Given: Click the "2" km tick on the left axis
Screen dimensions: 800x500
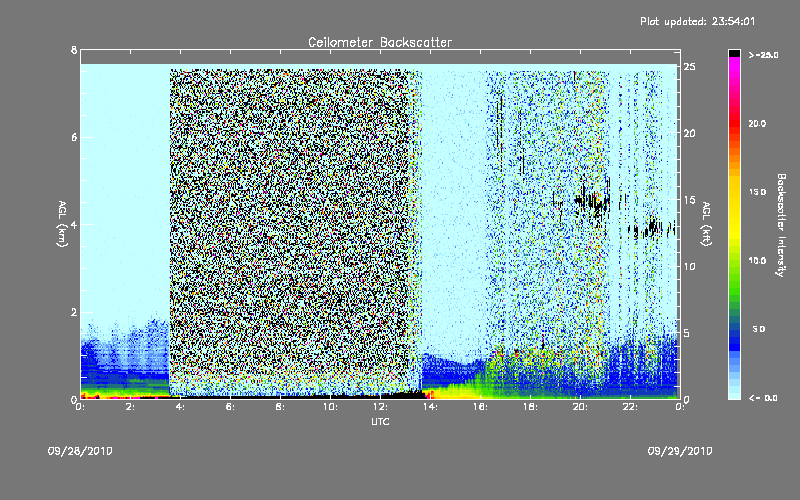Looking at the screenshot, I should 74,312.
